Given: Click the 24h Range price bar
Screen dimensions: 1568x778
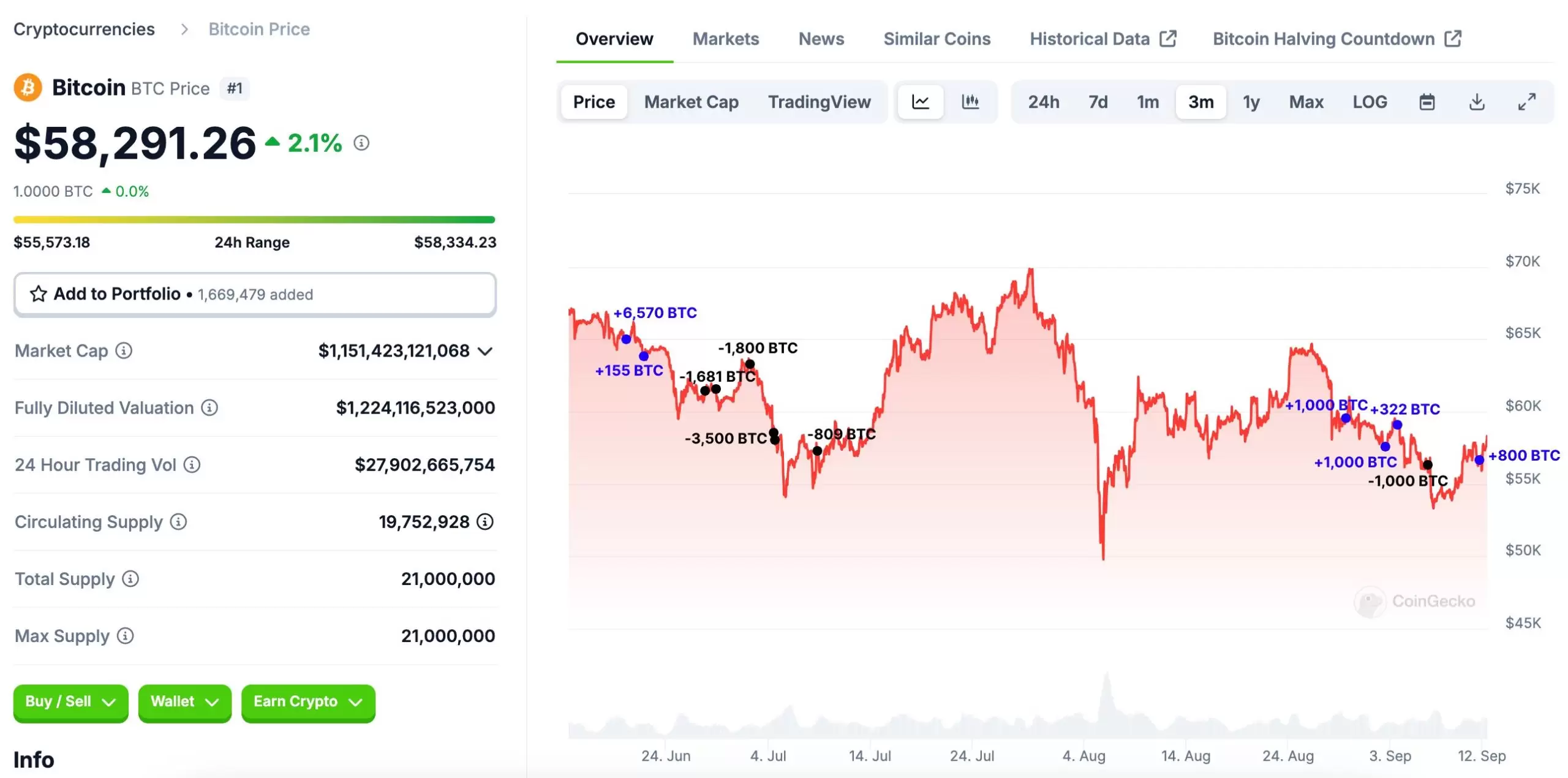Looking at the screenshot, I should (x=254, y=219).
